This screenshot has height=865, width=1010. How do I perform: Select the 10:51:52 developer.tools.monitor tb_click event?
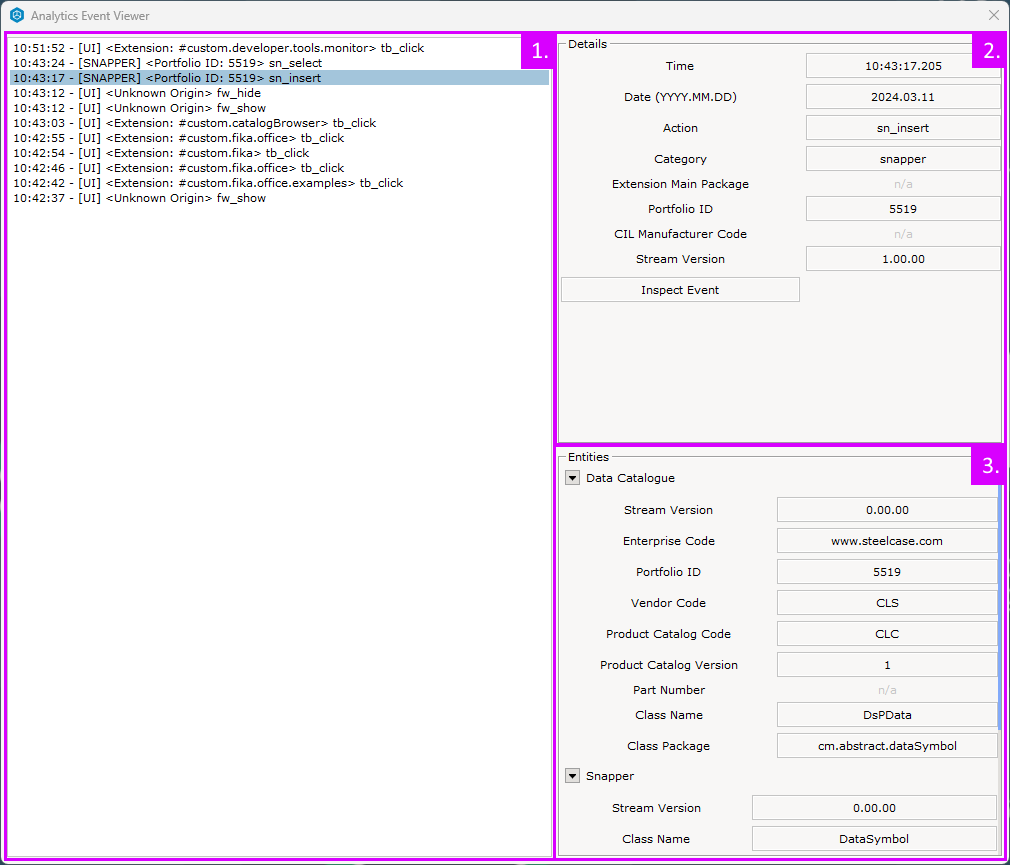280,48
